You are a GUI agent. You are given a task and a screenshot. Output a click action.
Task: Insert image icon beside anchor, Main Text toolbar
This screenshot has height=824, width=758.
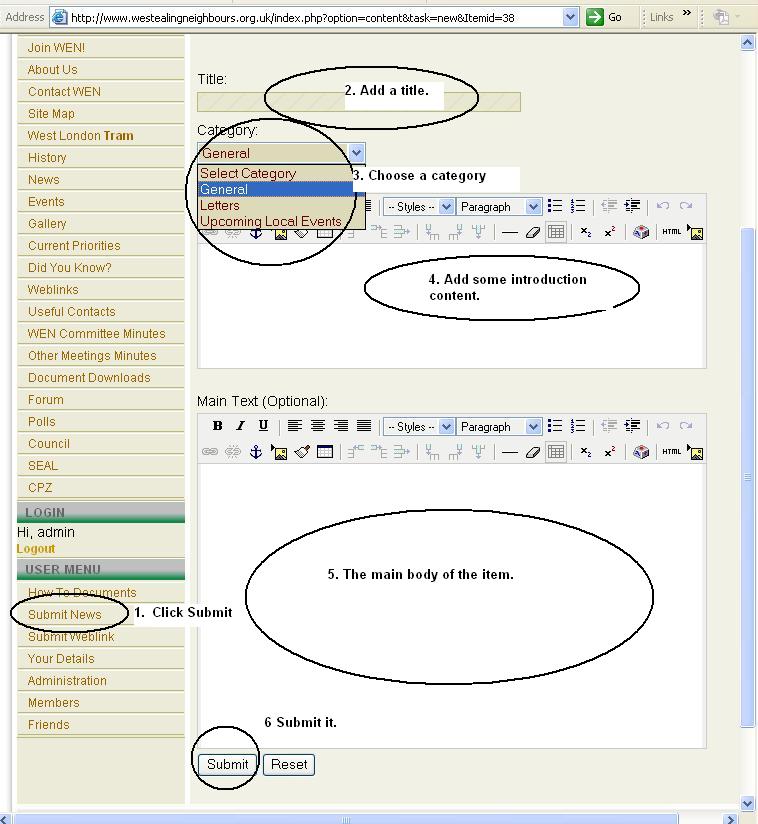279,451
